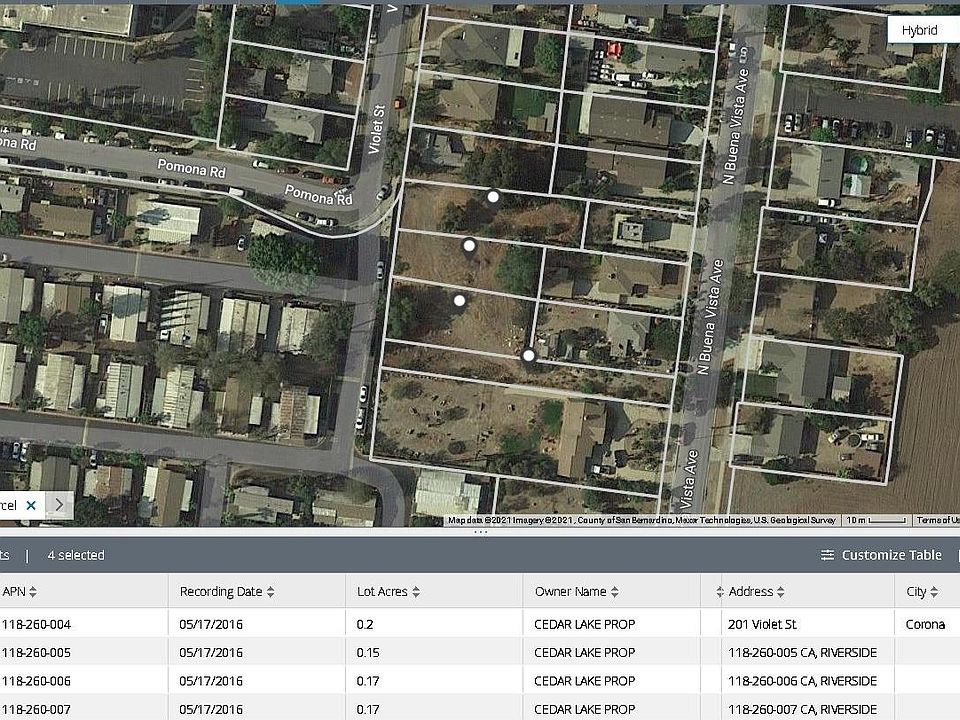The height and width of the screenshot is (720, 960).
Task: Sort by Recording Date column arrows
Action: click(271, 591)
